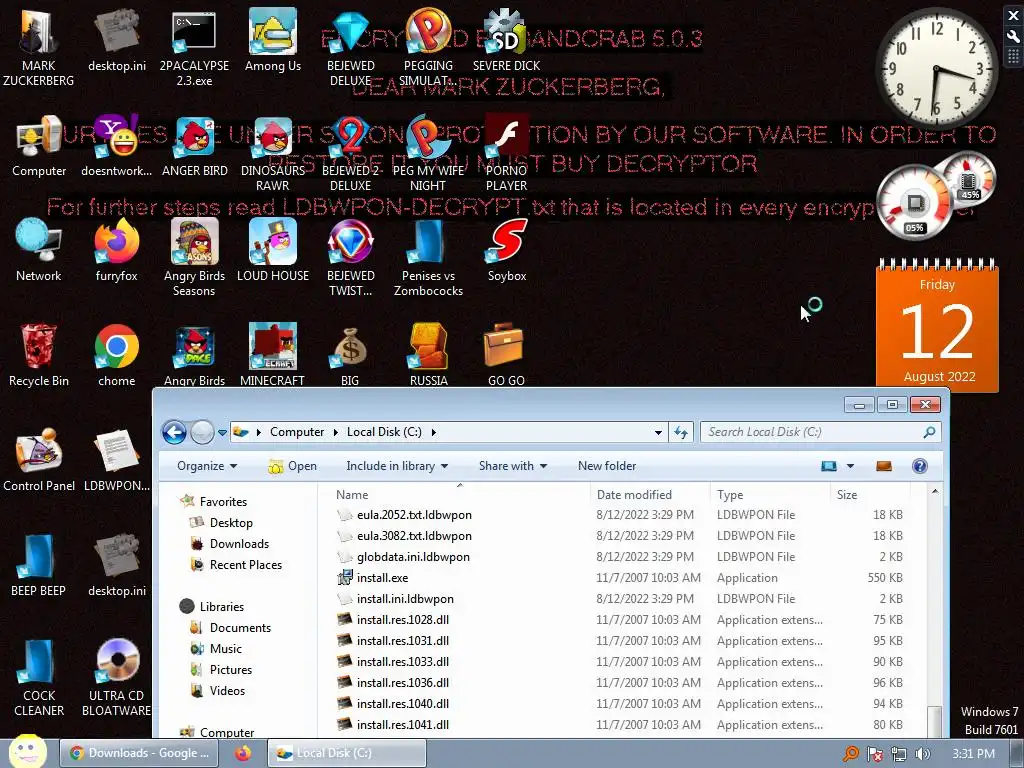The height and width of the screenshot is (768, 1024).
Task: Click the taskbar clock 3:31 PM
Action: tap(973, 754)
